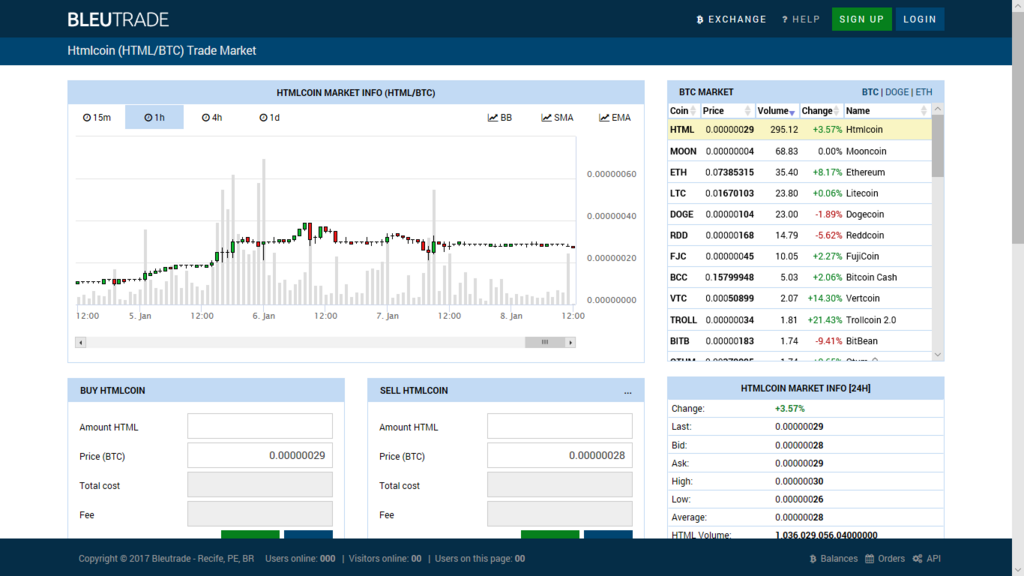Image resolution: width=1024 pixels, height=576 pixels.
Task: Switch to the ETH market list
Action: coord(923,92)
